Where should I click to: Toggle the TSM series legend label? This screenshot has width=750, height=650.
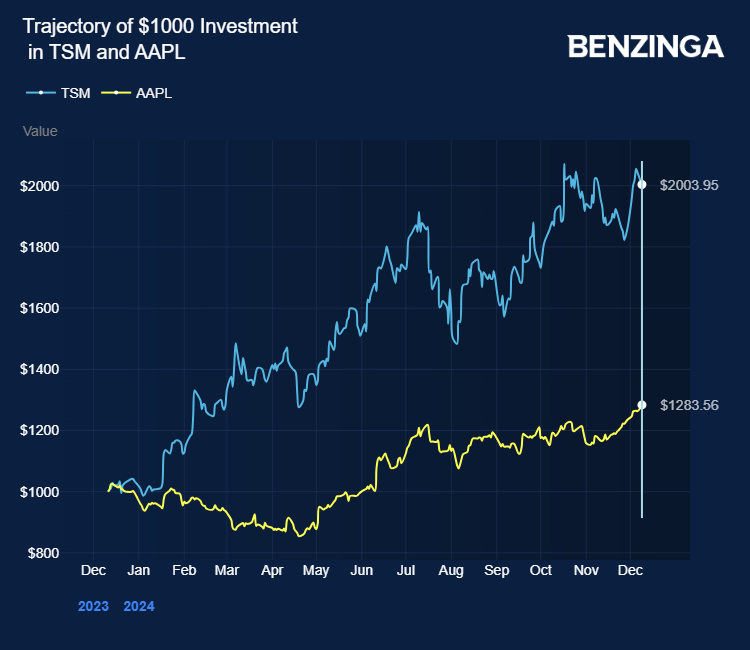pyautogui.click(x=75, y=93)
